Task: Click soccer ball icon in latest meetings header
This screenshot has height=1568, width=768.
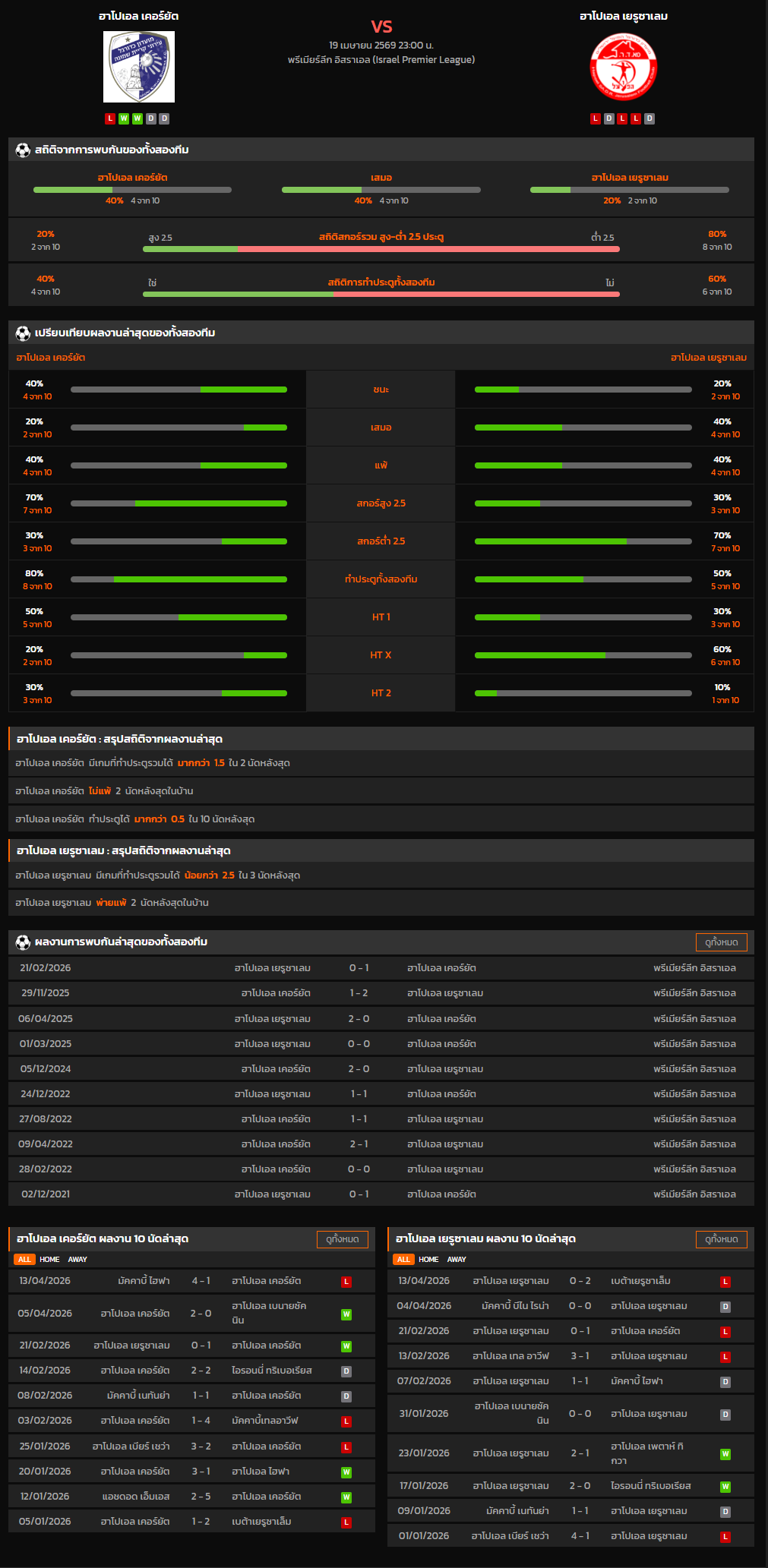Action: click(23, 942)
